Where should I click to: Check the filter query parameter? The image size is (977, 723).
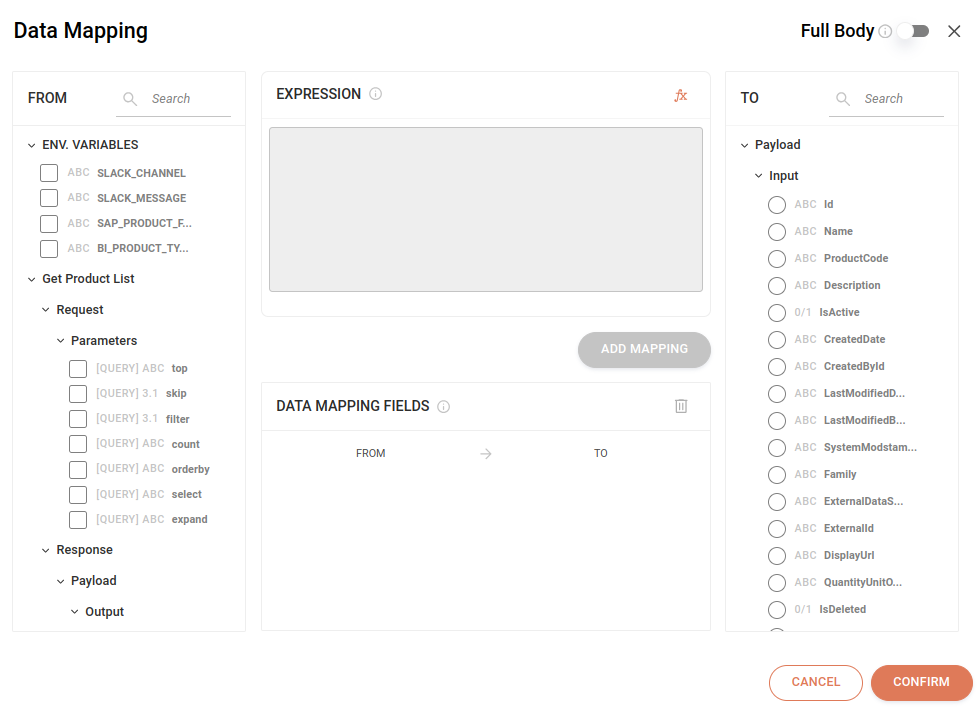coord(78,418)
